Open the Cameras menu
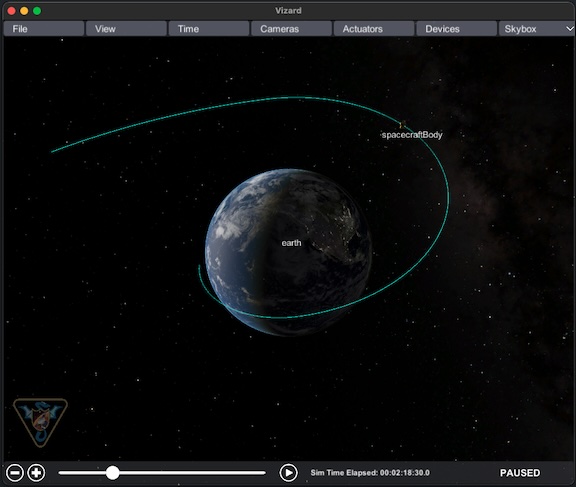 [291, 29]
